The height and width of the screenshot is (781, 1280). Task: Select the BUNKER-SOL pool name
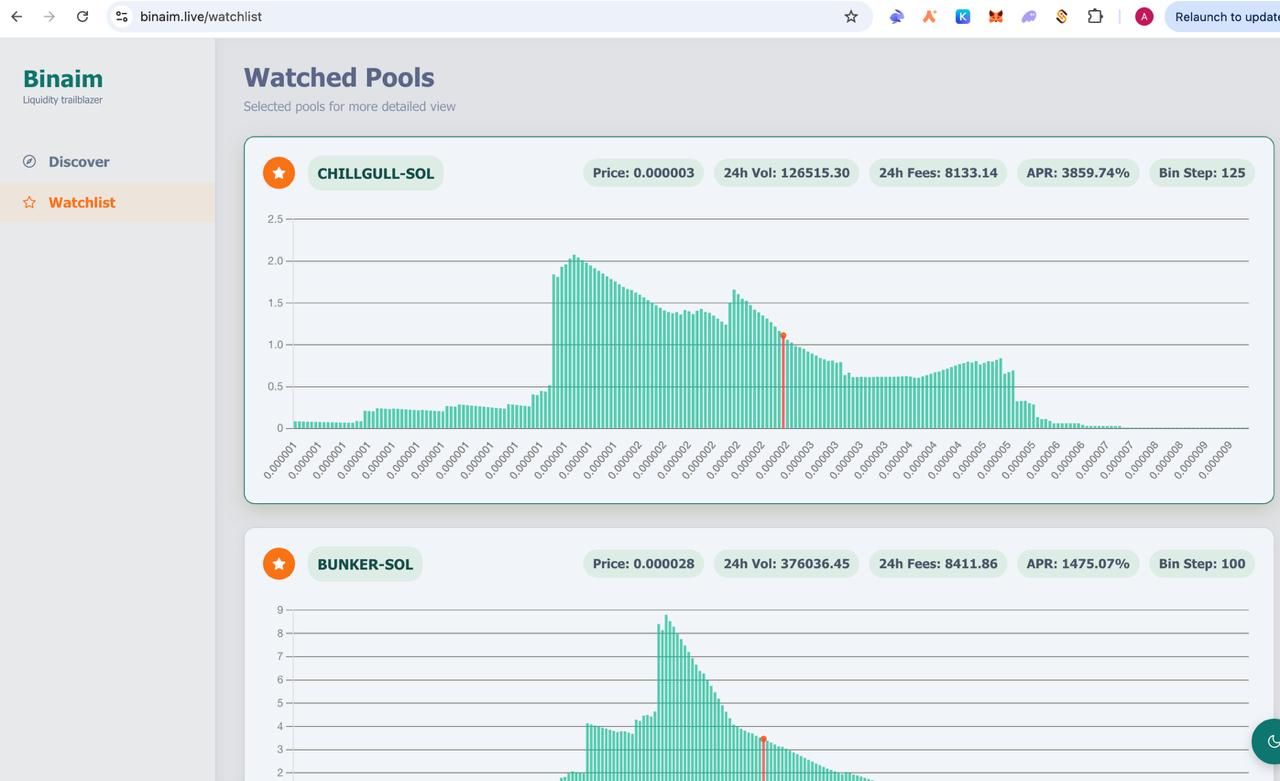pos(365,564)
